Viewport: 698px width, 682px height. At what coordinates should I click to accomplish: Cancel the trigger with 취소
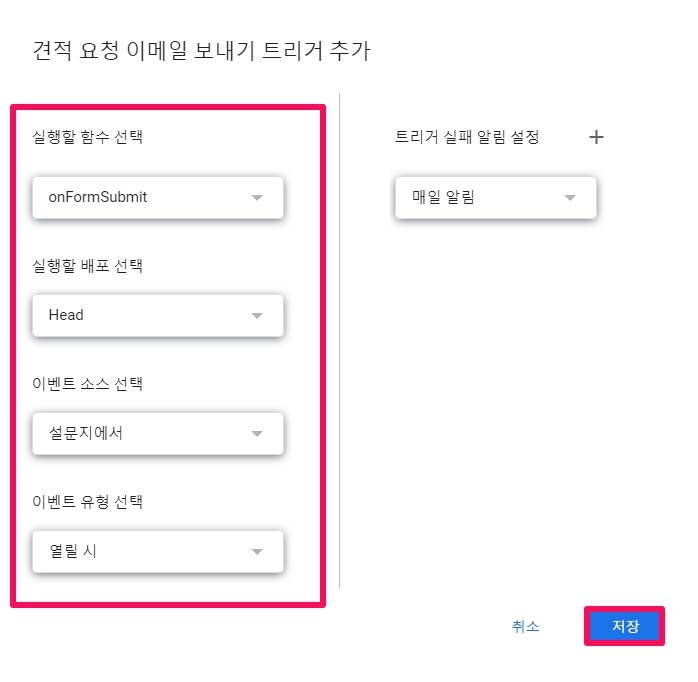click(x=525, y=627)
